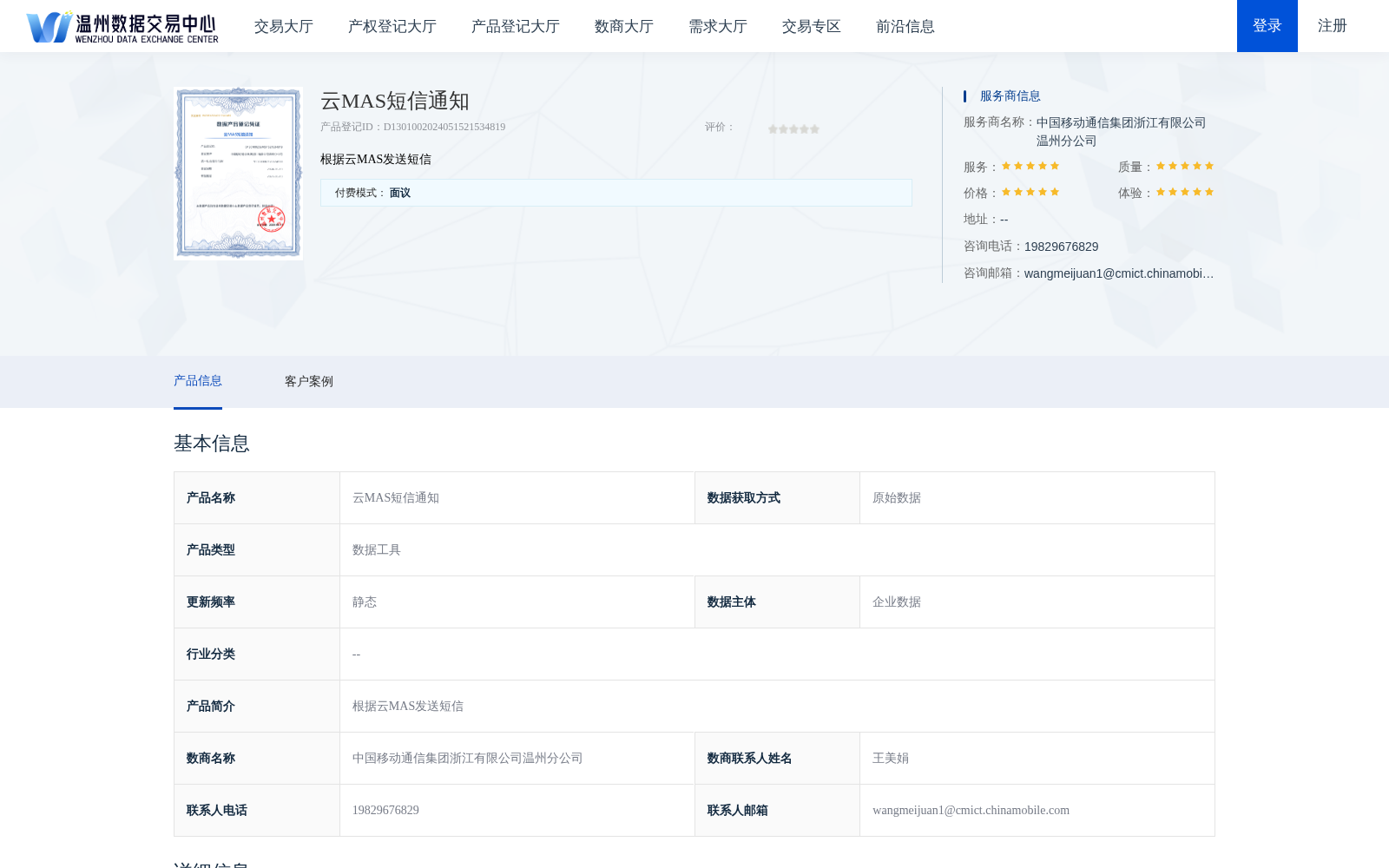The image size is (1389, 868).
Task: Click the 体验 rating stars
Action: [1185, 192]
